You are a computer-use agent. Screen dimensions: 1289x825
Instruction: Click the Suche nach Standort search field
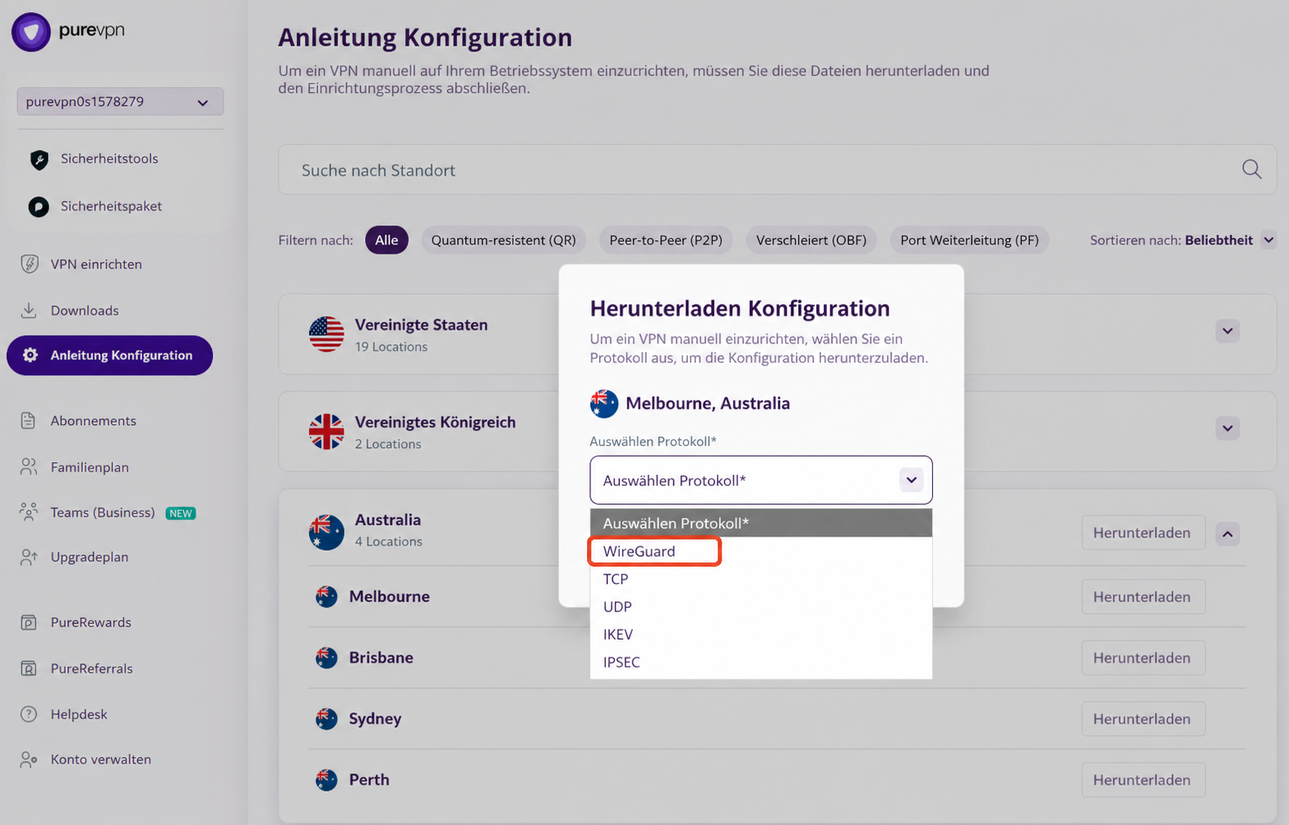coord(777,170)
